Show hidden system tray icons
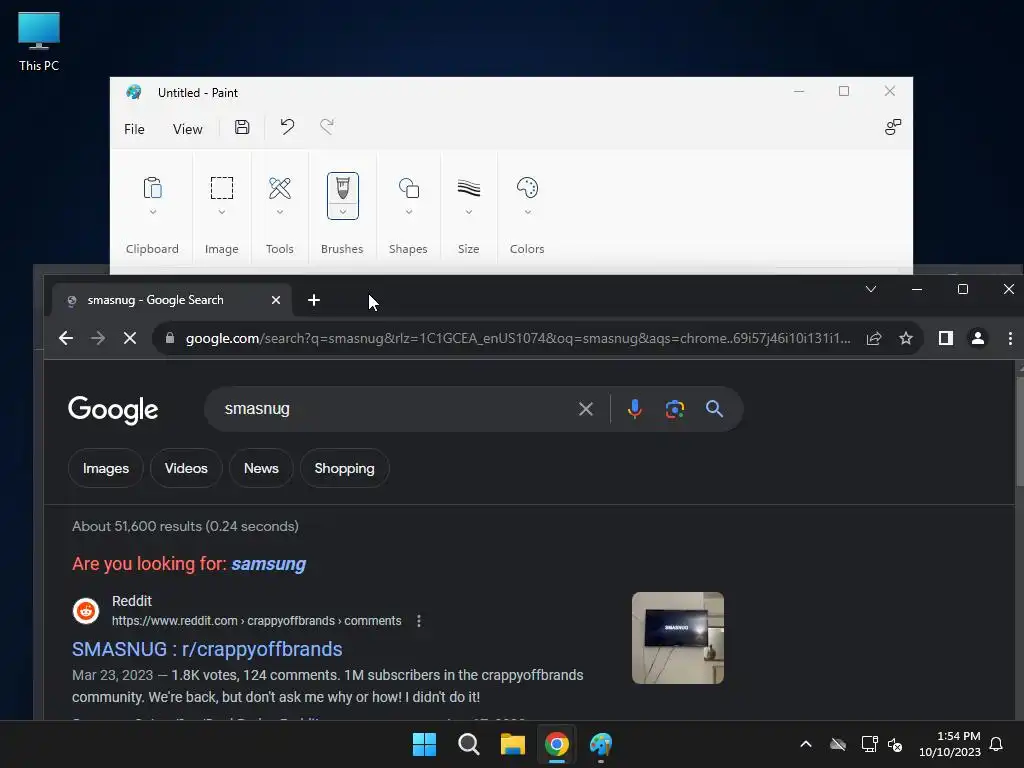Viewport: 1024px width, 768px height. click(806, 744)
